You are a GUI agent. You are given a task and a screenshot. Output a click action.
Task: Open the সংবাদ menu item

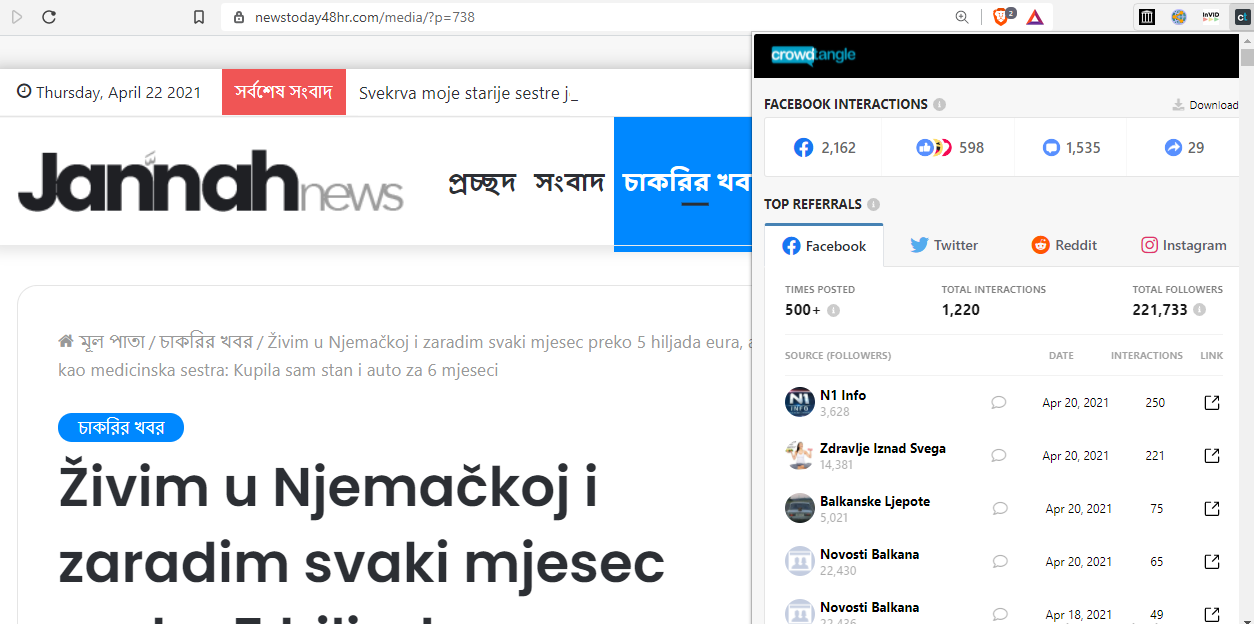point(569,182)
